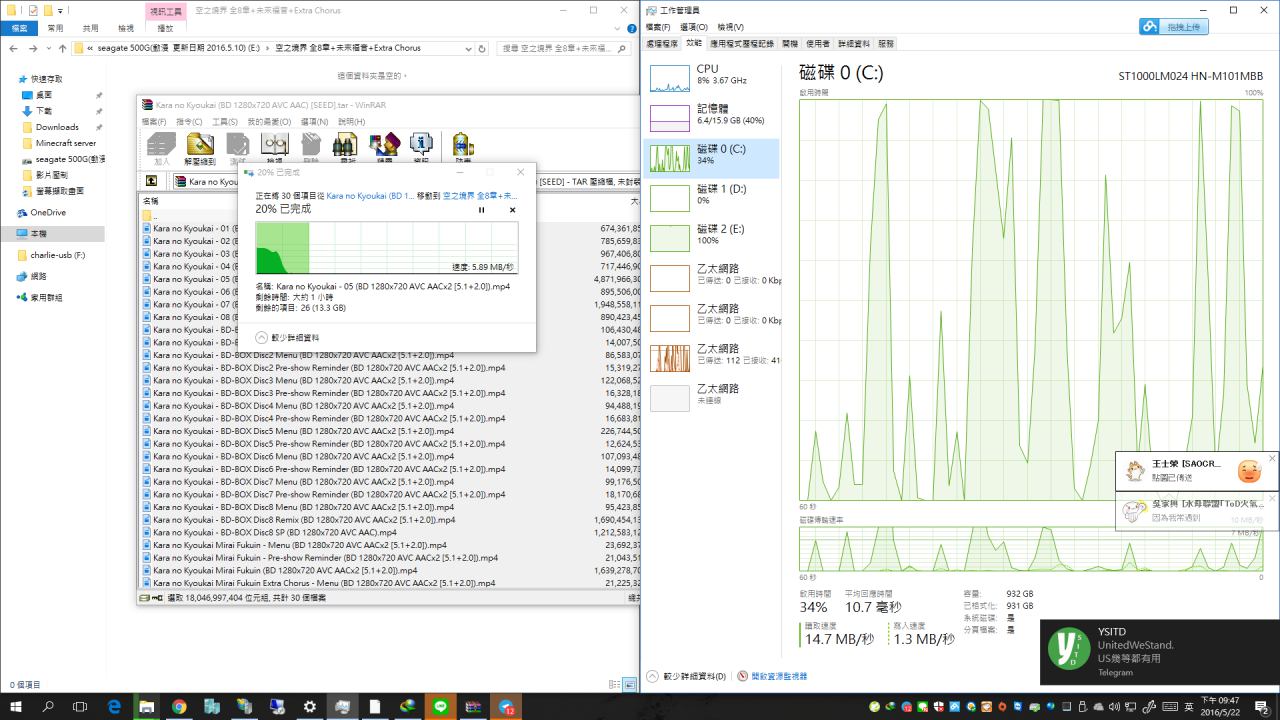Switch to Task Manager 服務 tab
1280x720 pixels.
point(886,44)
